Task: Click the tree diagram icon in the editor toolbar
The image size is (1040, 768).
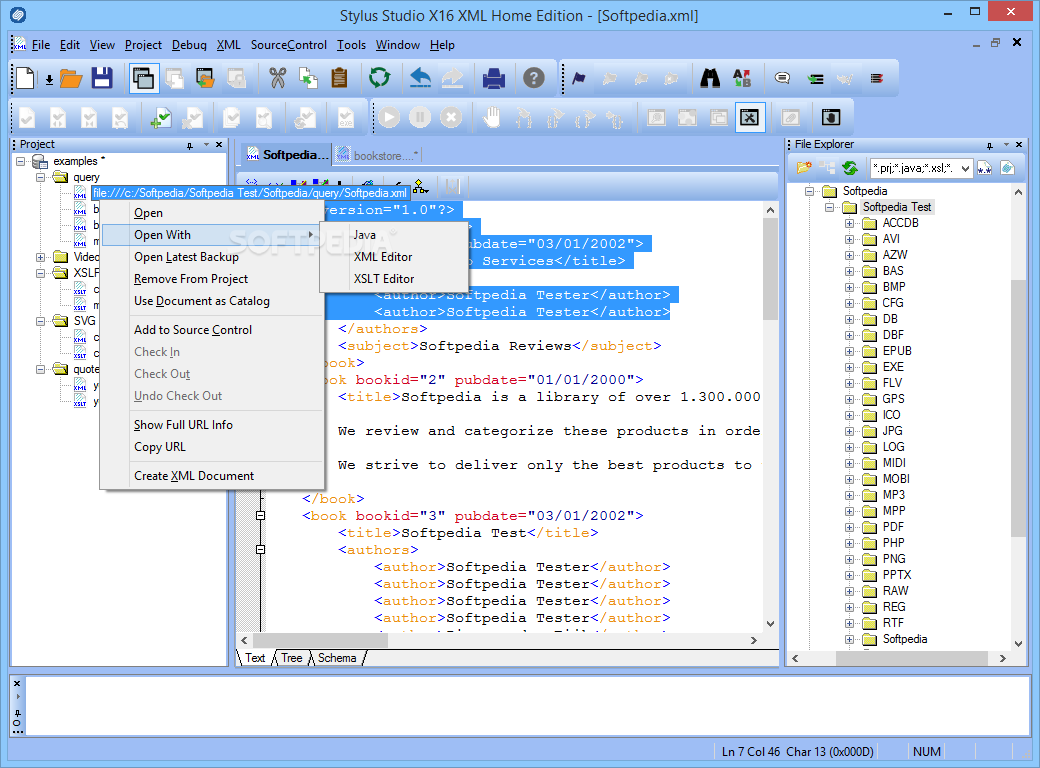Action: (421, 186)
